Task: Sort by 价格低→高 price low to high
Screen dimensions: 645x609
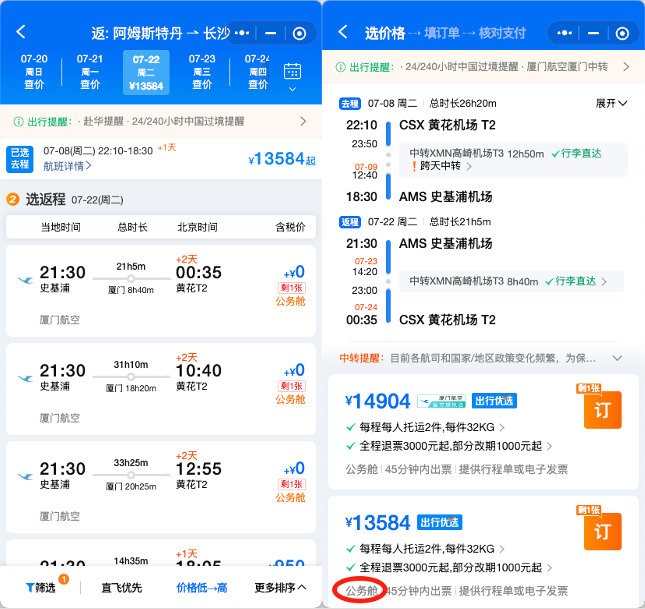Action: [x=202, y=588]
